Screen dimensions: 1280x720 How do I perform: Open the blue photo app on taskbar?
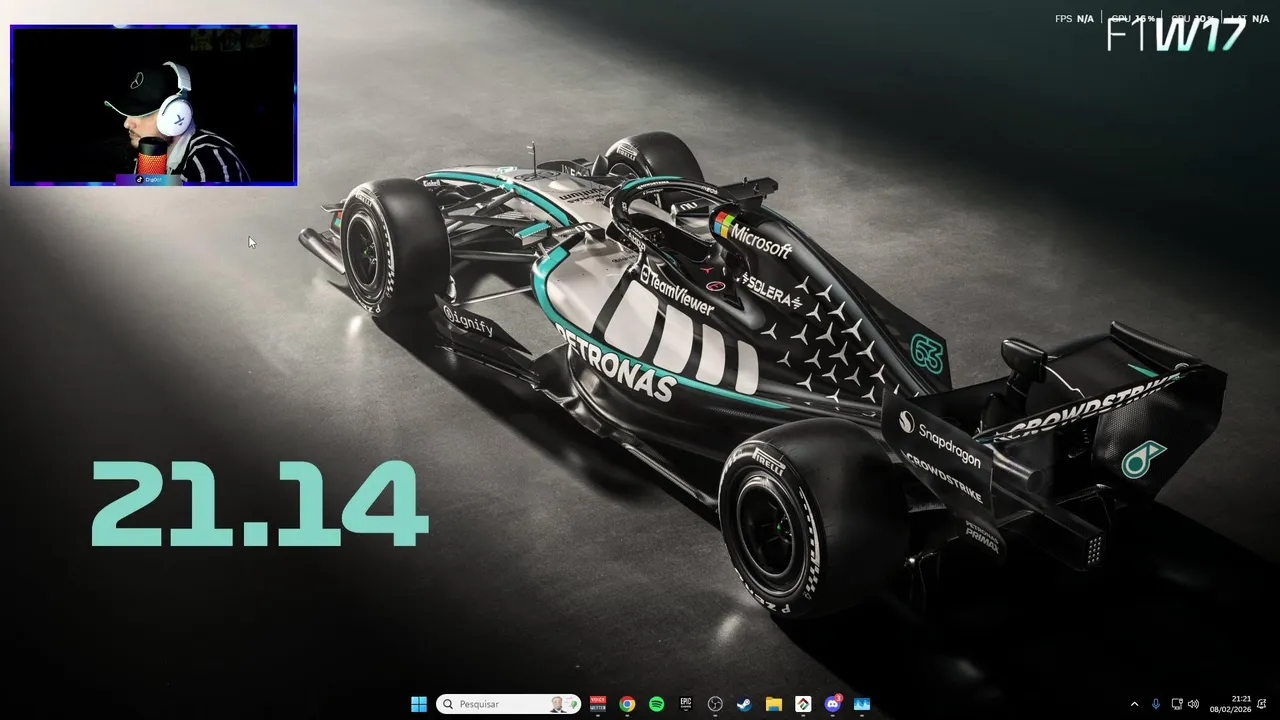click(x=862, y=704)
